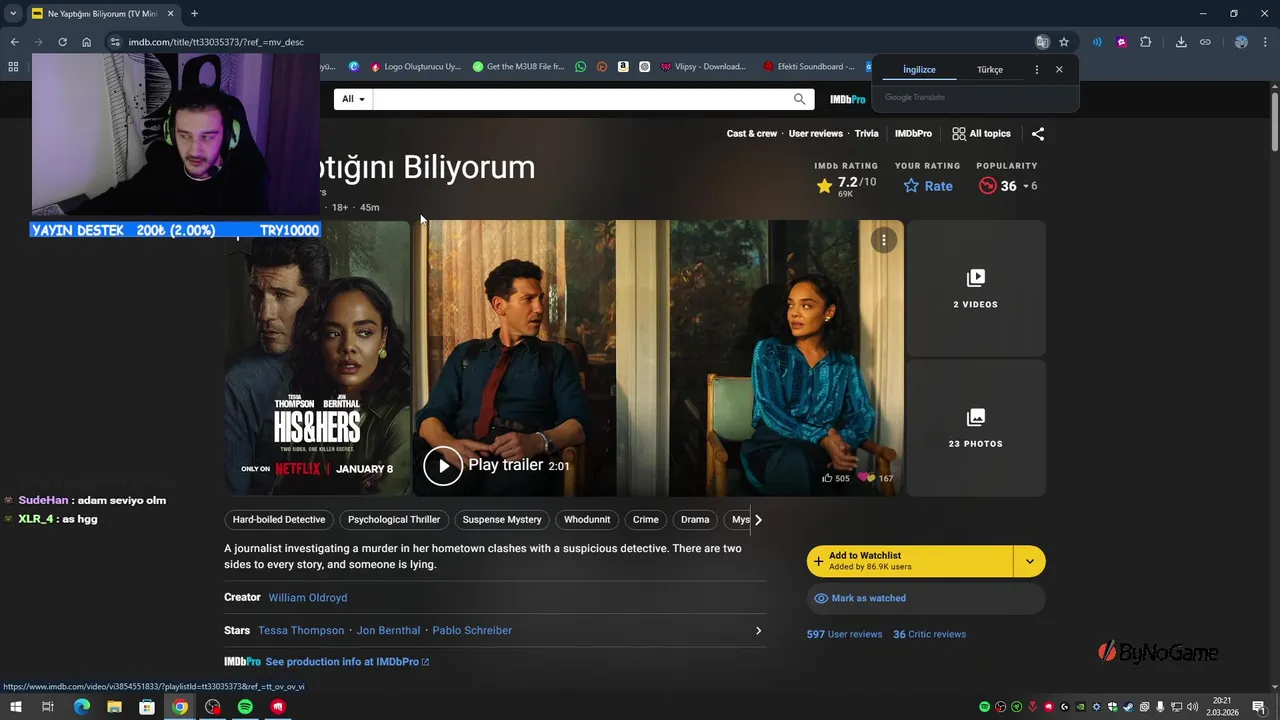Open Windows Start menu

coord(15,707)
